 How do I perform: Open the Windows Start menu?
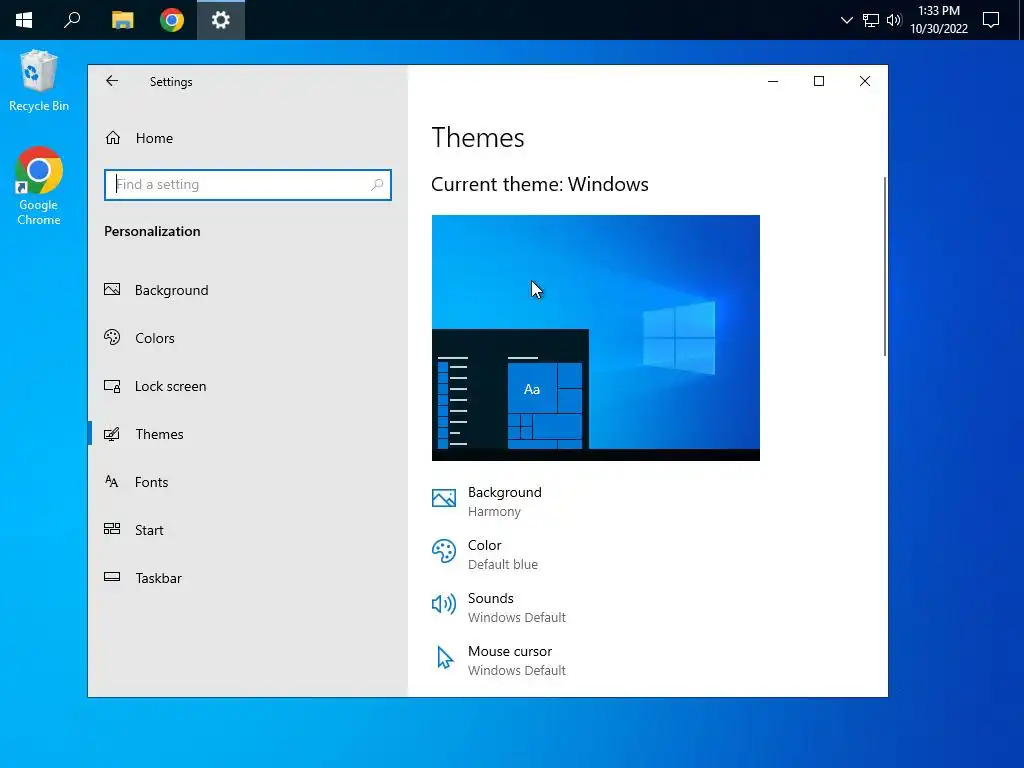24,20
